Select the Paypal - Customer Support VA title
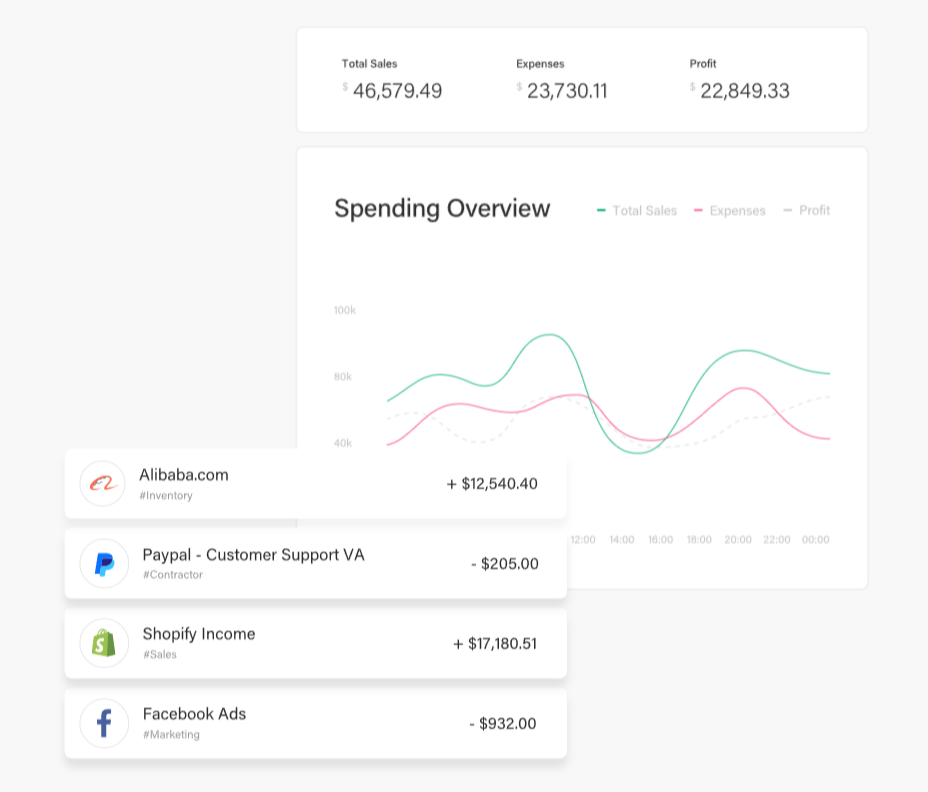Viewport: 928px width, 792px height. pos(253,555)
